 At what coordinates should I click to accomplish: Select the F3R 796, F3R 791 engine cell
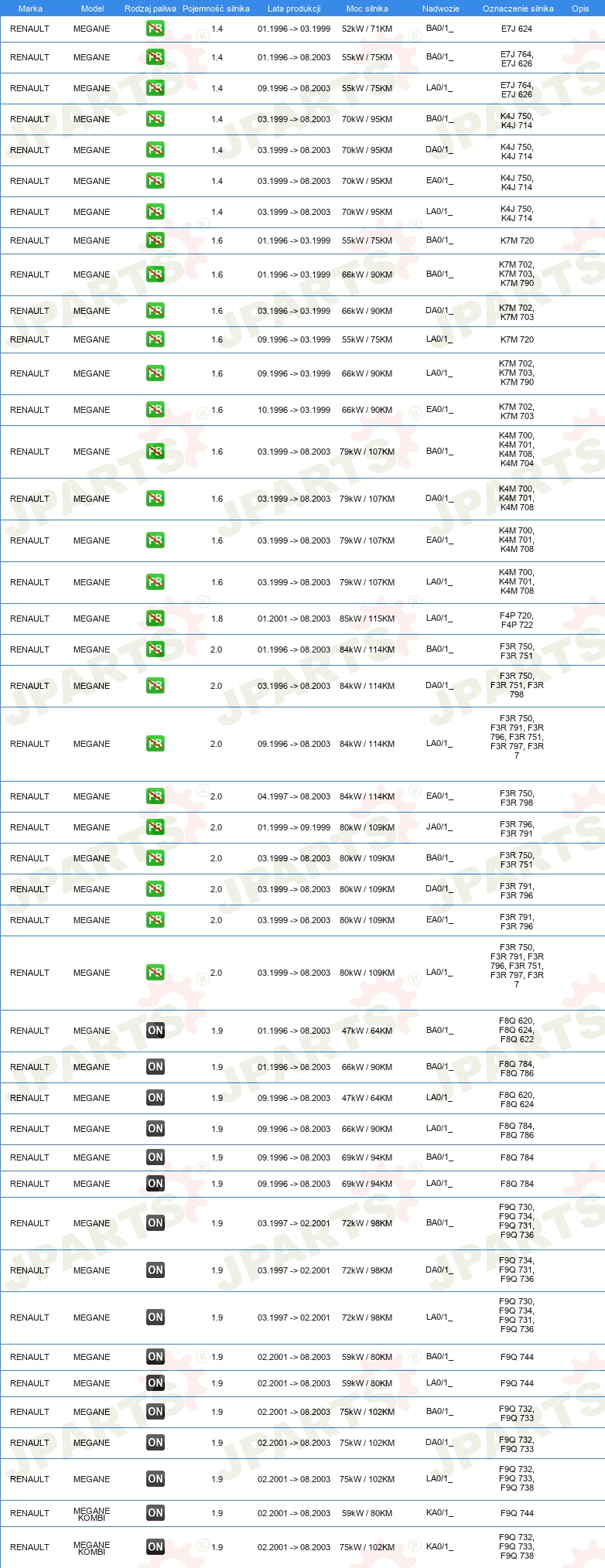click(517, 829)
